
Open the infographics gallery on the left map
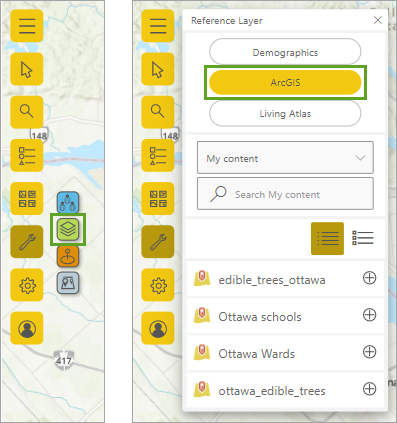[27, 198]
